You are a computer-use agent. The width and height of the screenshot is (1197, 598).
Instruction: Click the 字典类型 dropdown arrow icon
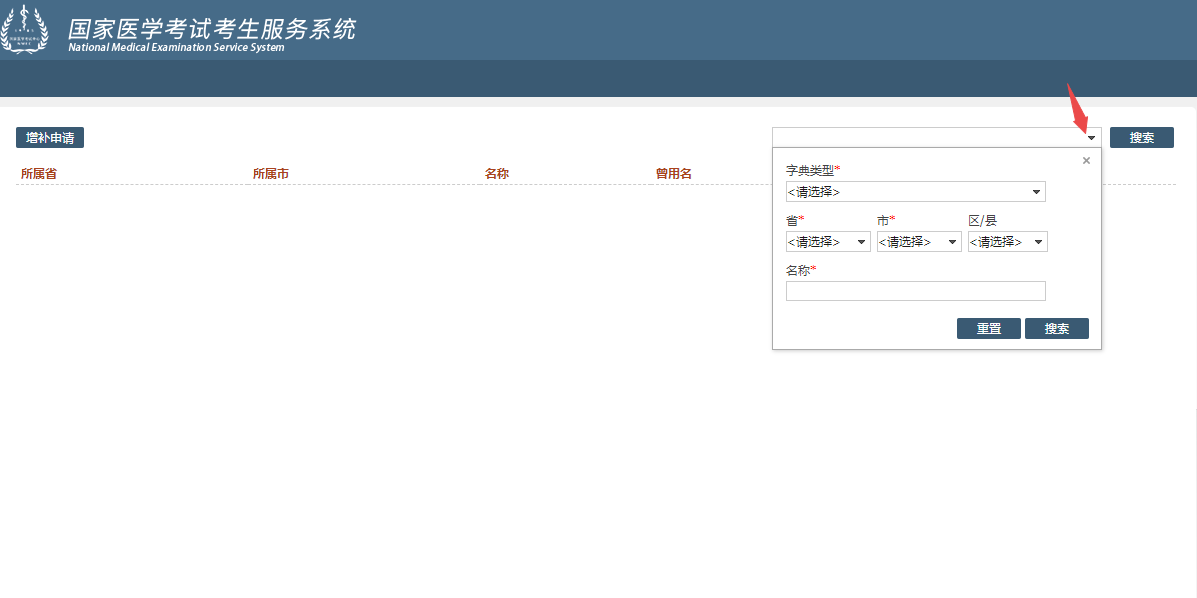pos(1036,191)
